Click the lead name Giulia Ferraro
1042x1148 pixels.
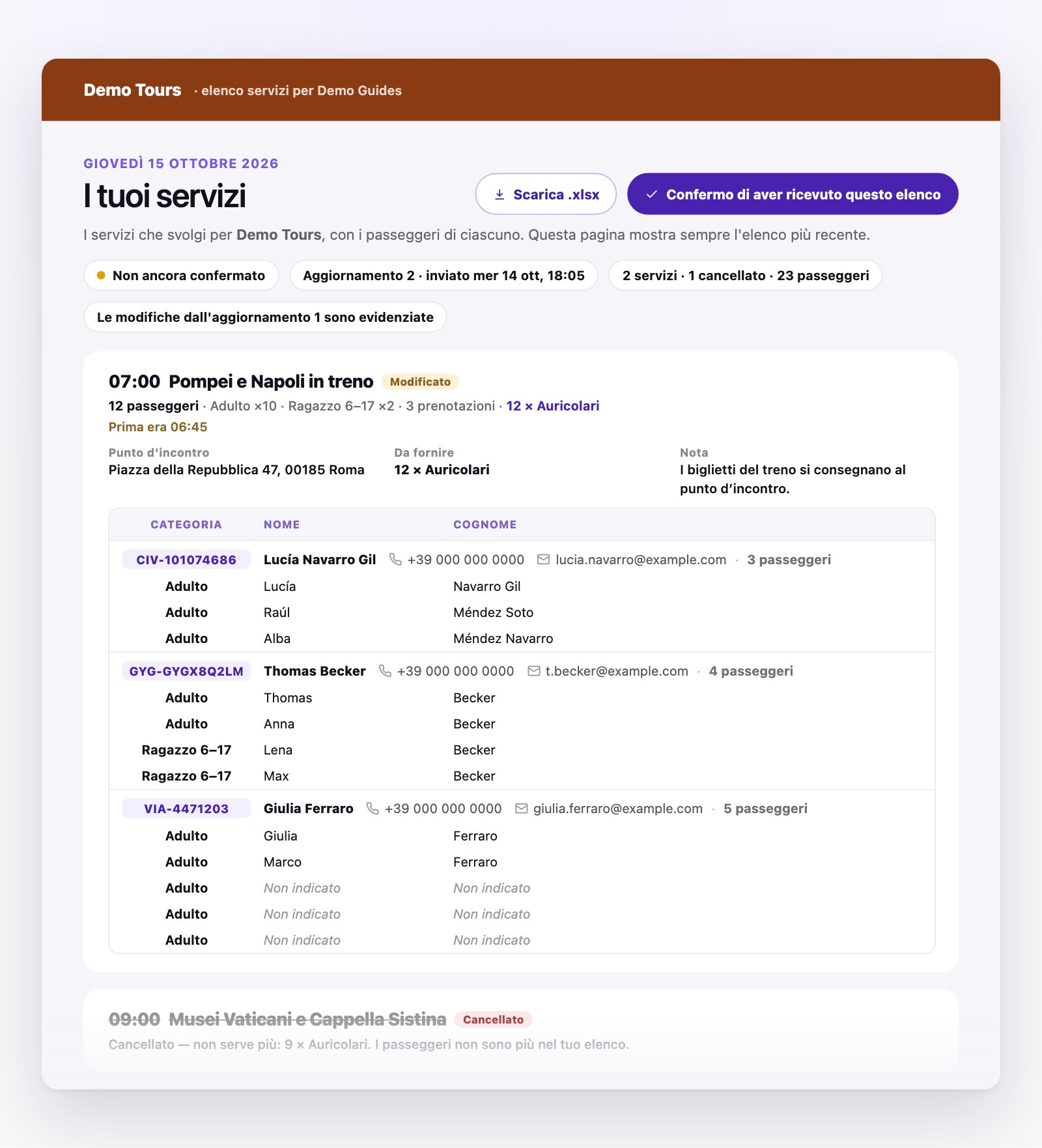click(x=309, y=809)
